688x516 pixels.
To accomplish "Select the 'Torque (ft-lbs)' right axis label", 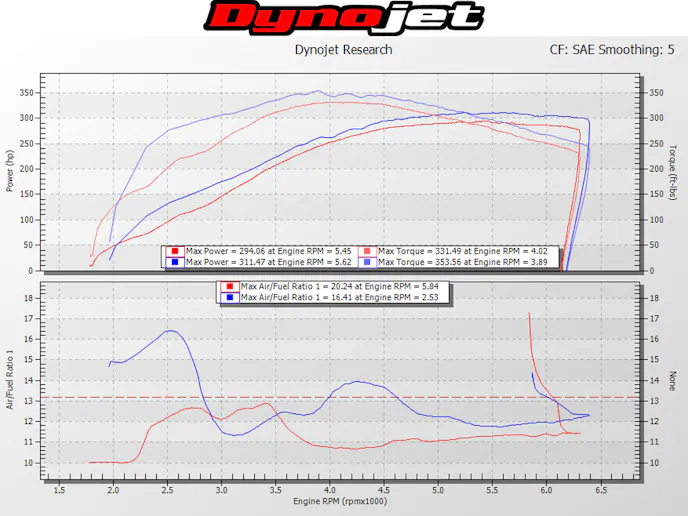I will [674, 171].
